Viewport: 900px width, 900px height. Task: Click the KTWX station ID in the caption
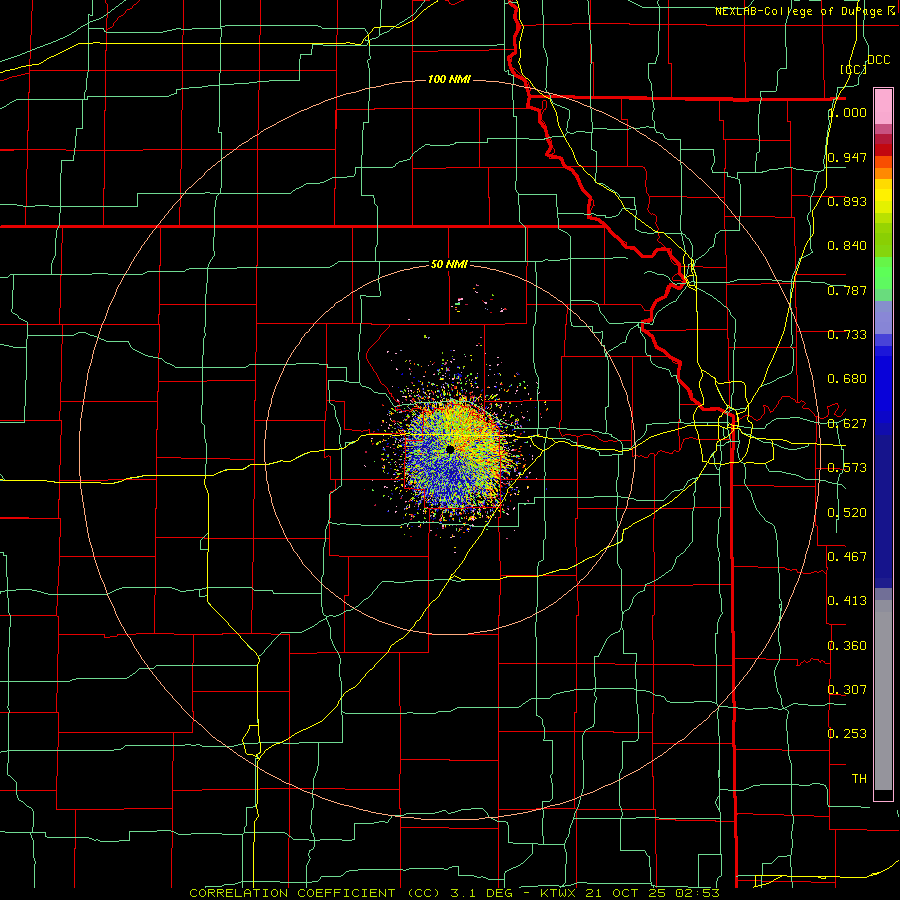pyautogui.click(x=558, y=893)
